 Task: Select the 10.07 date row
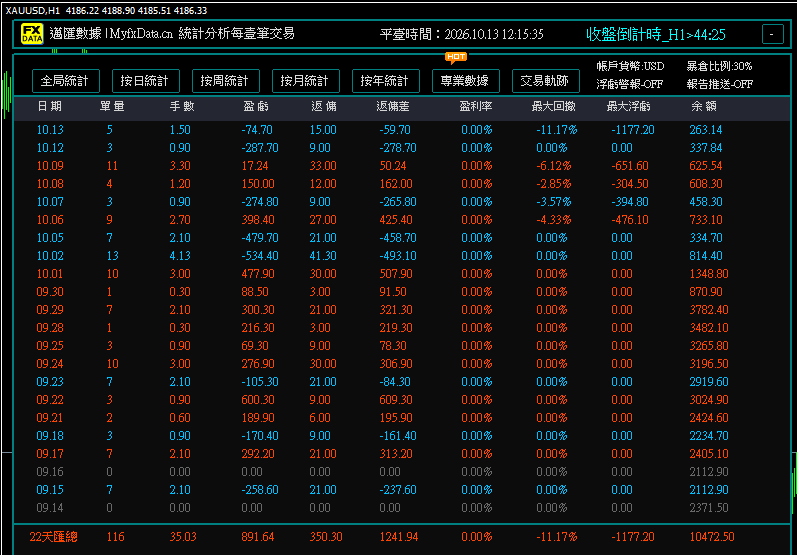tap(402, 202)
